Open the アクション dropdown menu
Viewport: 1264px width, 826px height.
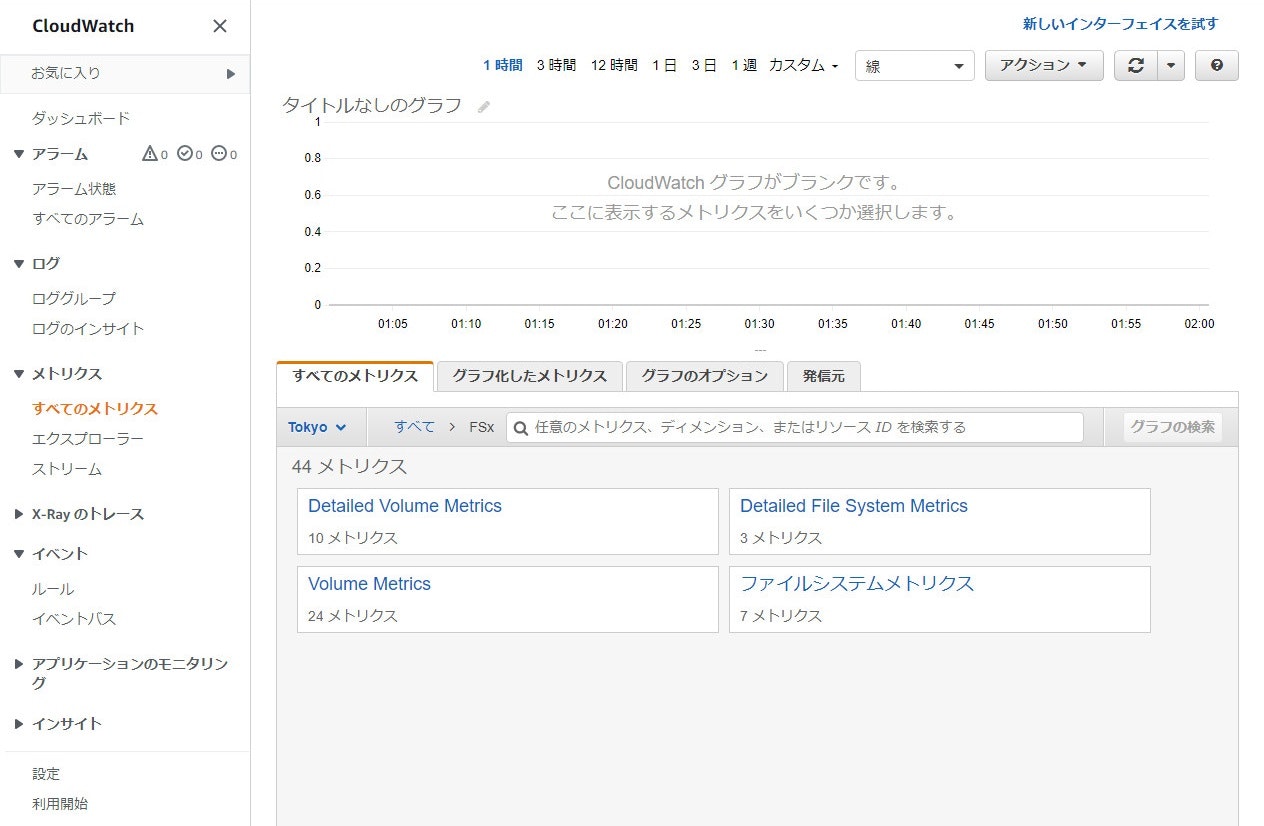1044,65
